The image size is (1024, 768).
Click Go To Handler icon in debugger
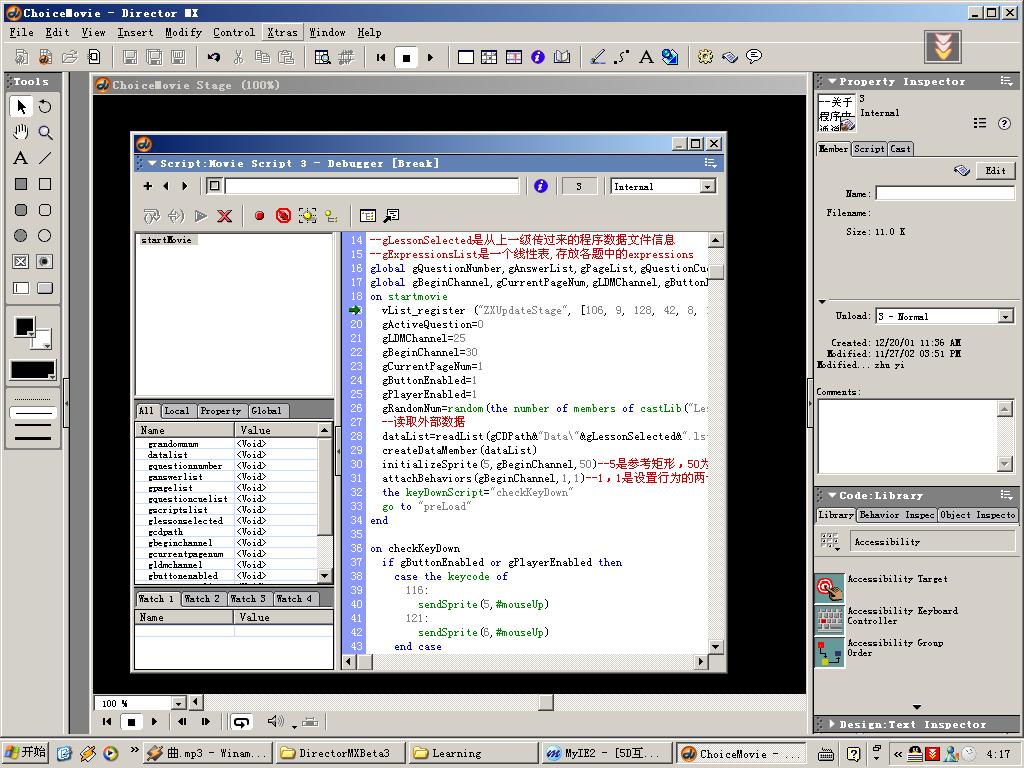point(392,216)
